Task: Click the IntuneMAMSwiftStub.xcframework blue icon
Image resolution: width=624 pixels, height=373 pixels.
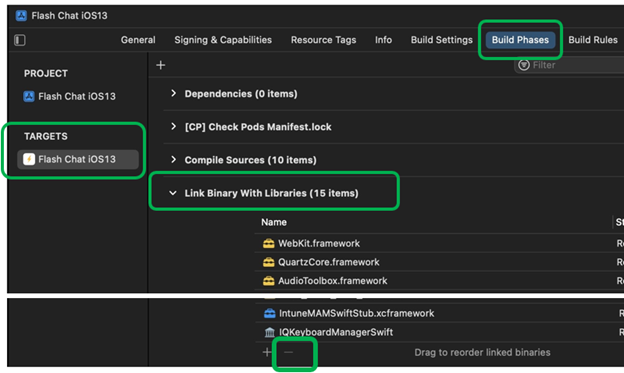Action: pyautogui.click(x=269, y=313)
